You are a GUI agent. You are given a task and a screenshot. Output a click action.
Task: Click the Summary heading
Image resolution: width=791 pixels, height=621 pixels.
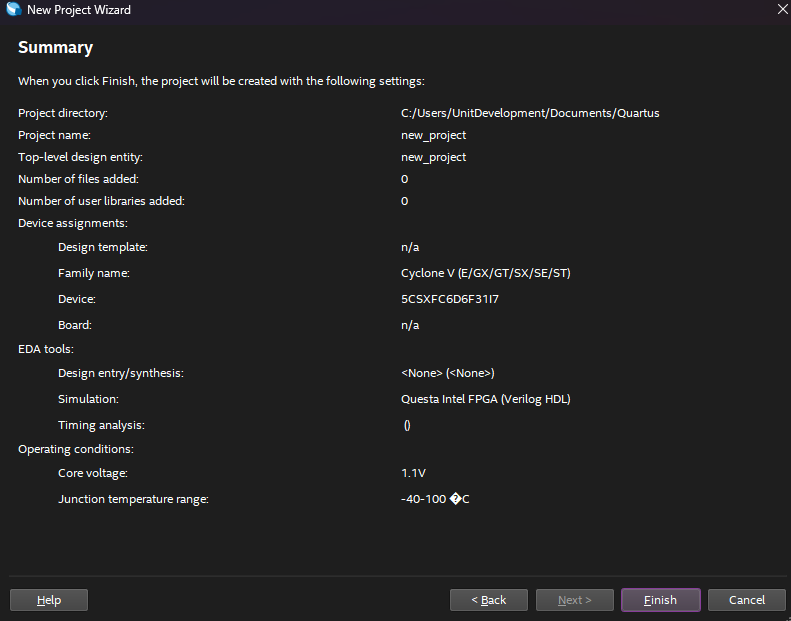(55, 48)
